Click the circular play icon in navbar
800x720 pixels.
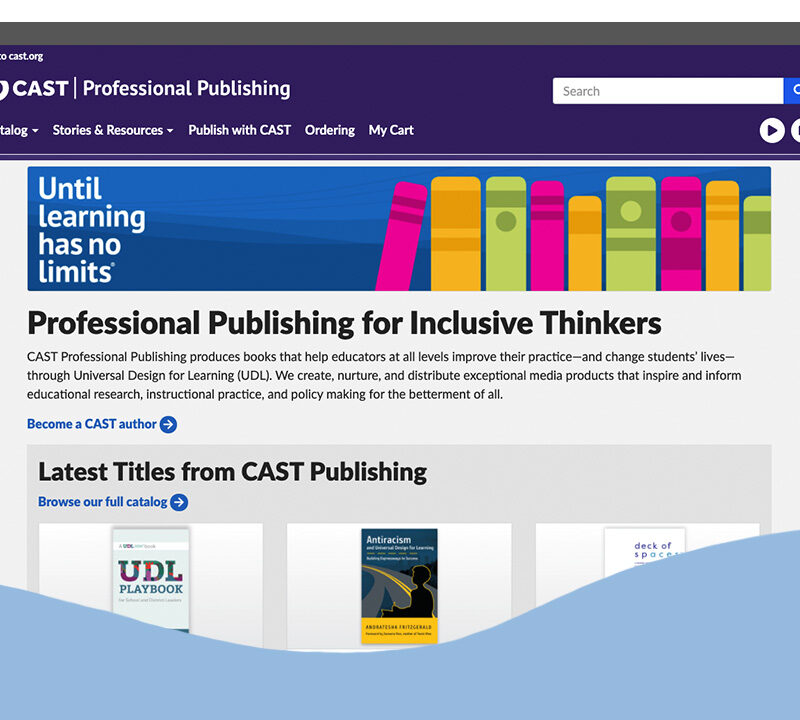click(x=772, y=131)
